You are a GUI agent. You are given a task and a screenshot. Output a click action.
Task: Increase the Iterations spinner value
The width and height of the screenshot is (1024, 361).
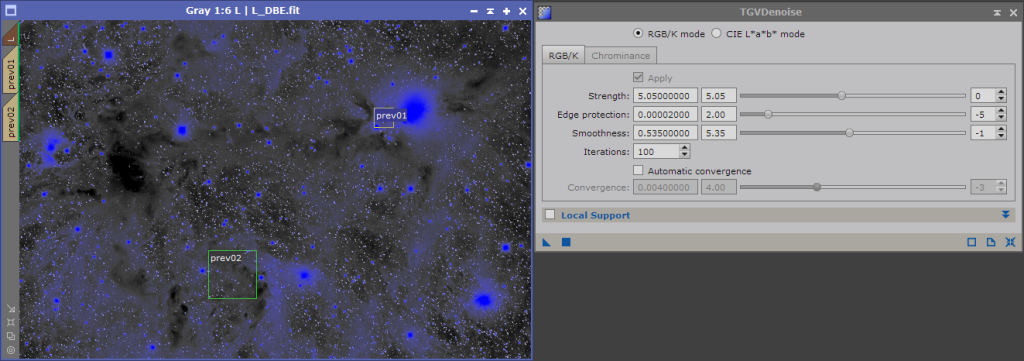[x=684, y=148]
